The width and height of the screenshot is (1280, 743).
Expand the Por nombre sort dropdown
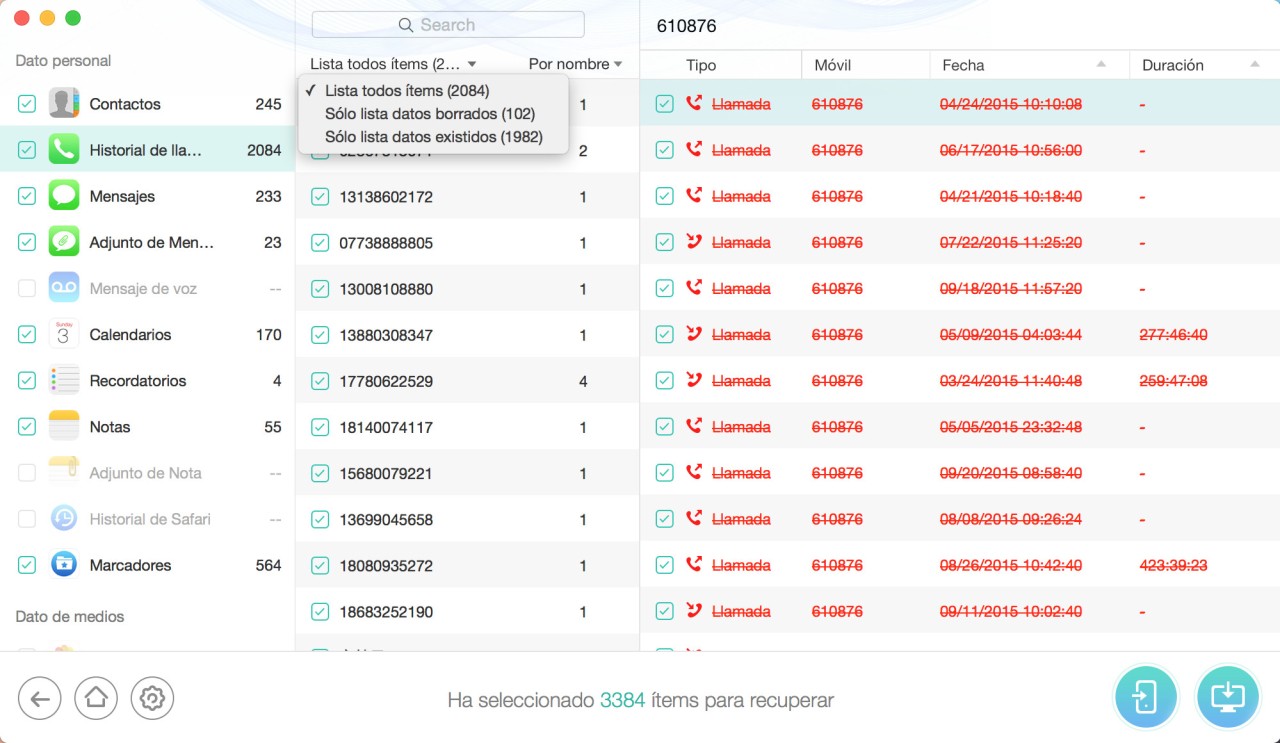575,64
